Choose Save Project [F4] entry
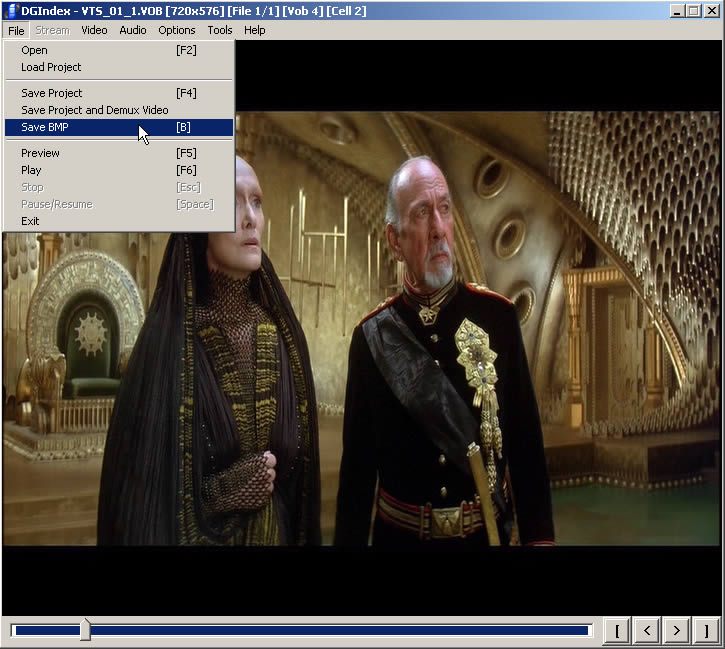The width and height of the screenshot is (725, 649). 119,93
